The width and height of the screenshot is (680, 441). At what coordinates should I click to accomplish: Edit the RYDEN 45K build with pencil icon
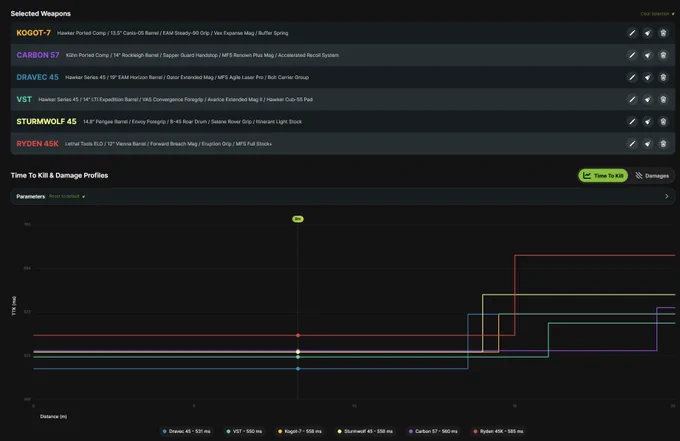pyautogui.click(x=632, y=144)
